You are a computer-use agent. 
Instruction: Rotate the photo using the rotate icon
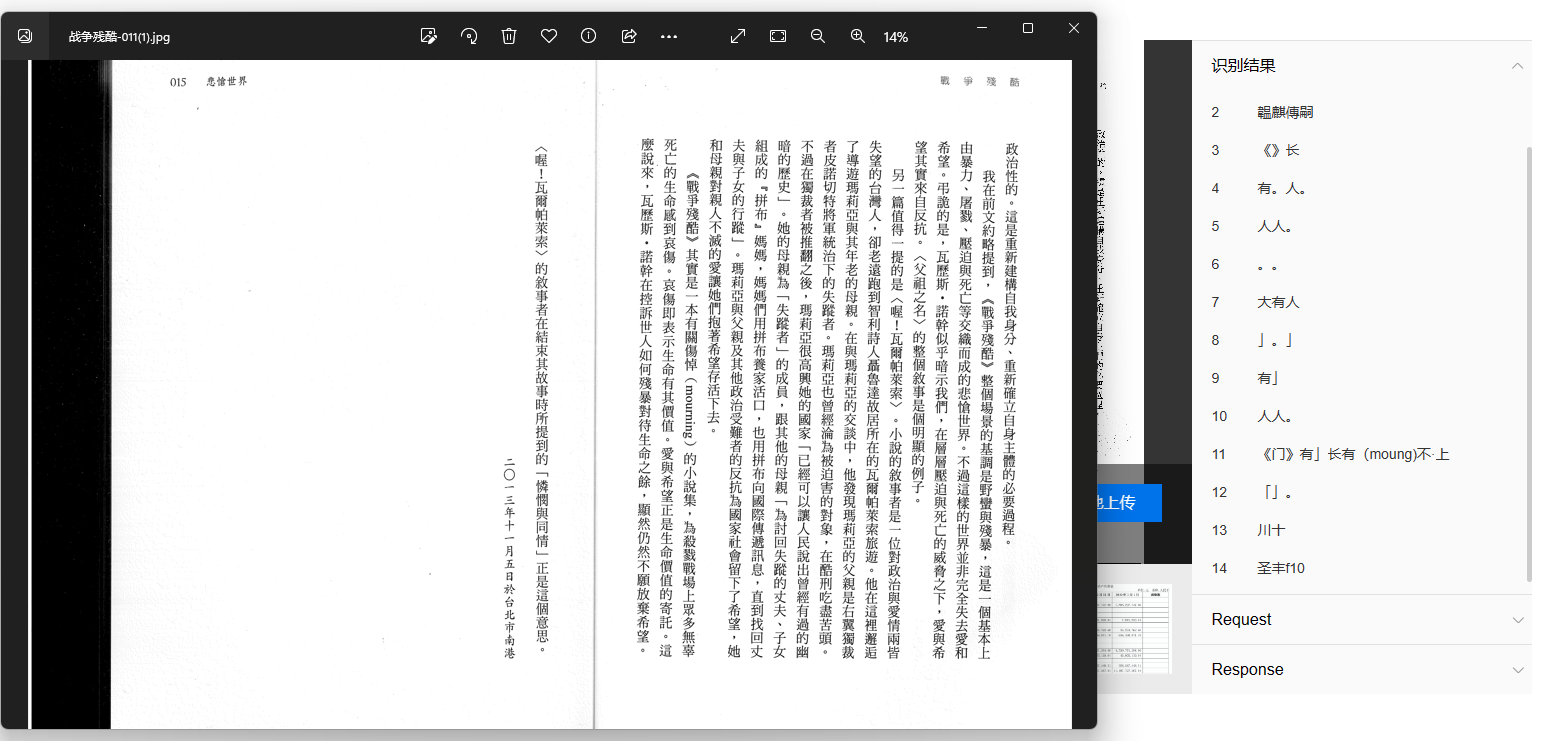[469, 36]
